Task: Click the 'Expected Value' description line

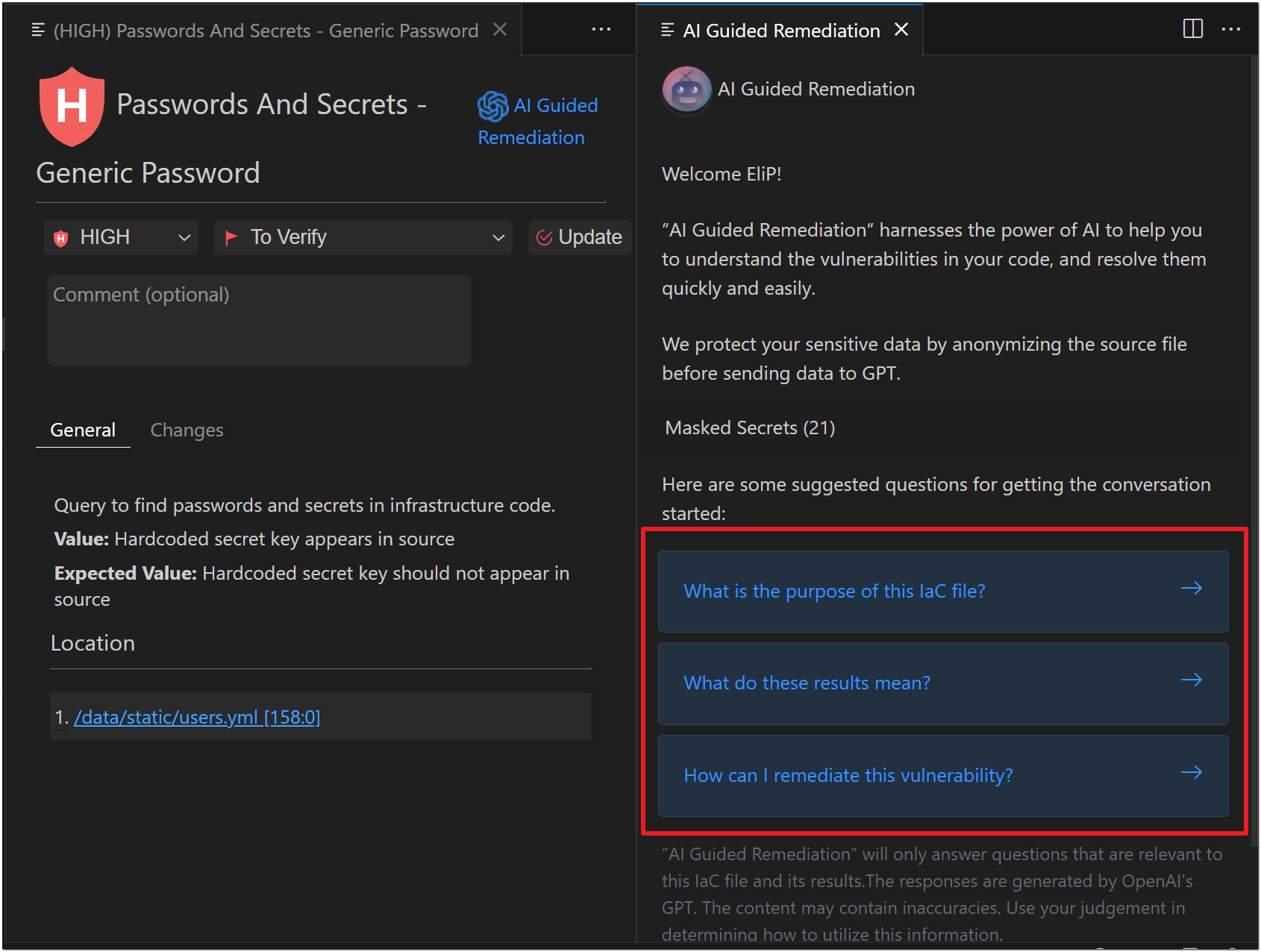Action: (x=312, y=586)
